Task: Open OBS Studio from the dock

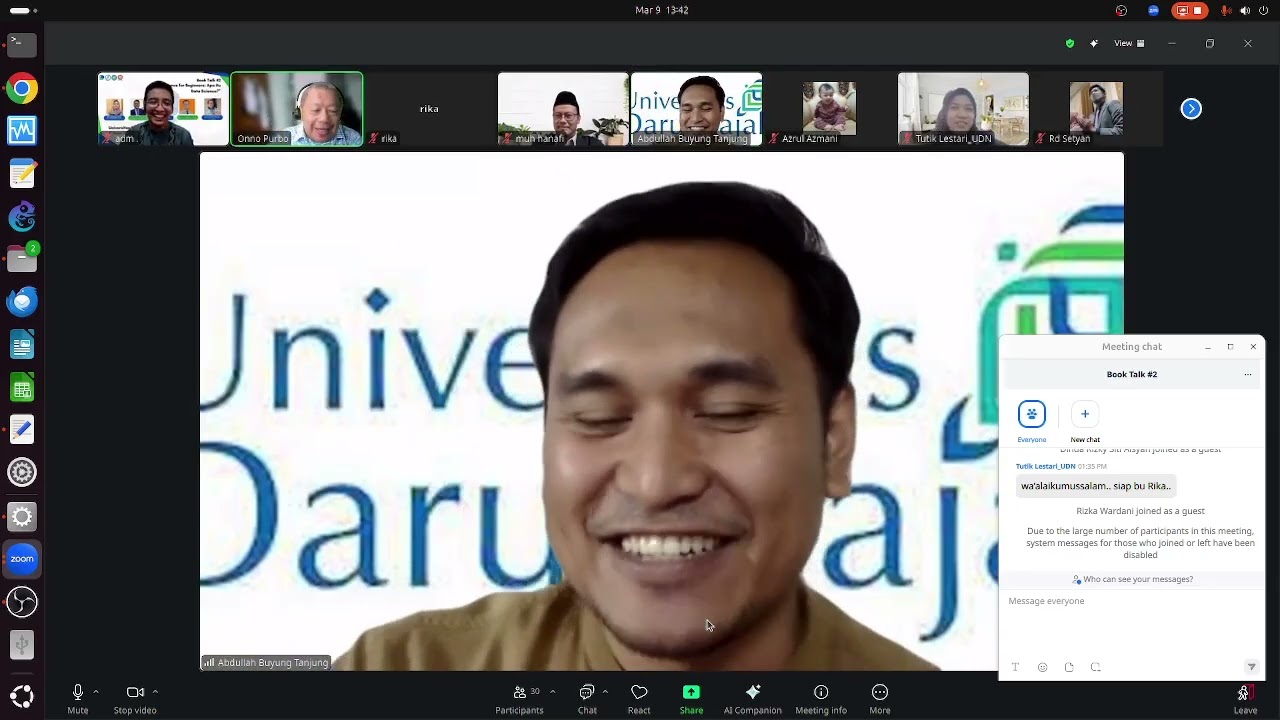Action: [x=22, y=602]
